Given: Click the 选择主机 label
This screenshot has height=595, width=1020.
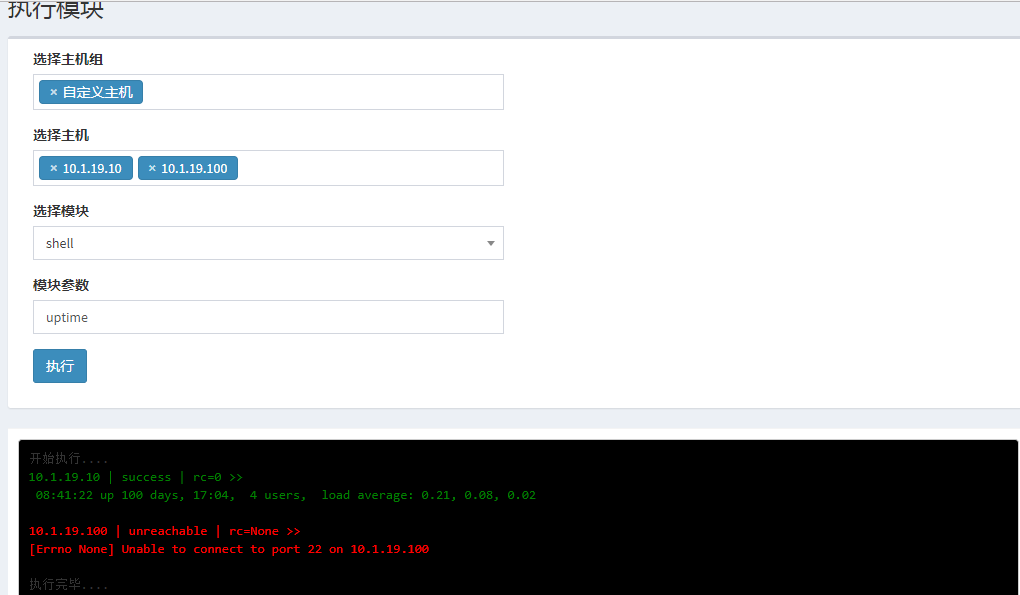Looking at the screenshot, I should (x=61, y=135).
